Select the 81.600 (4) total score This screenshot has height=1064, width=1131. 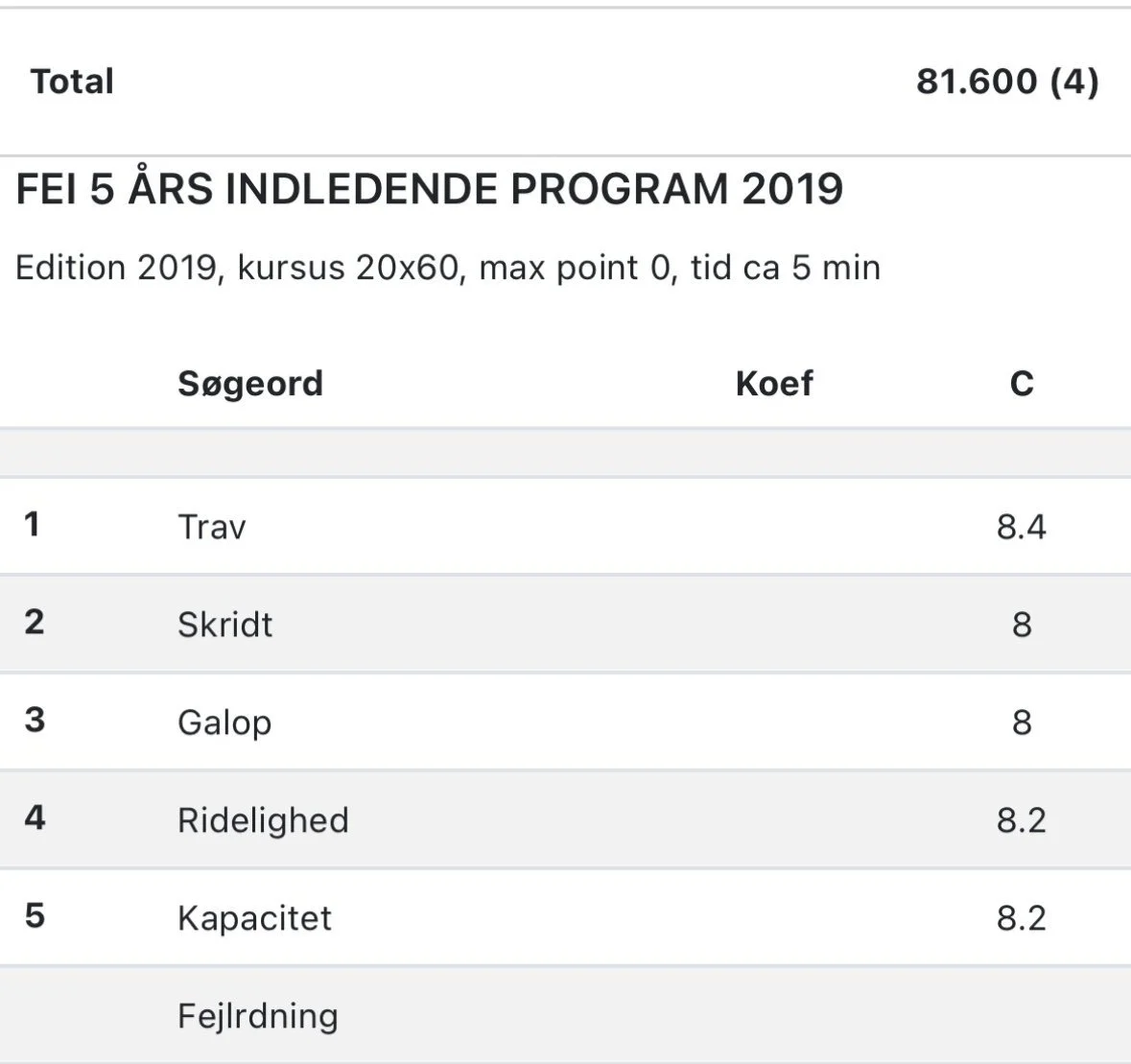pos(1006,82)
